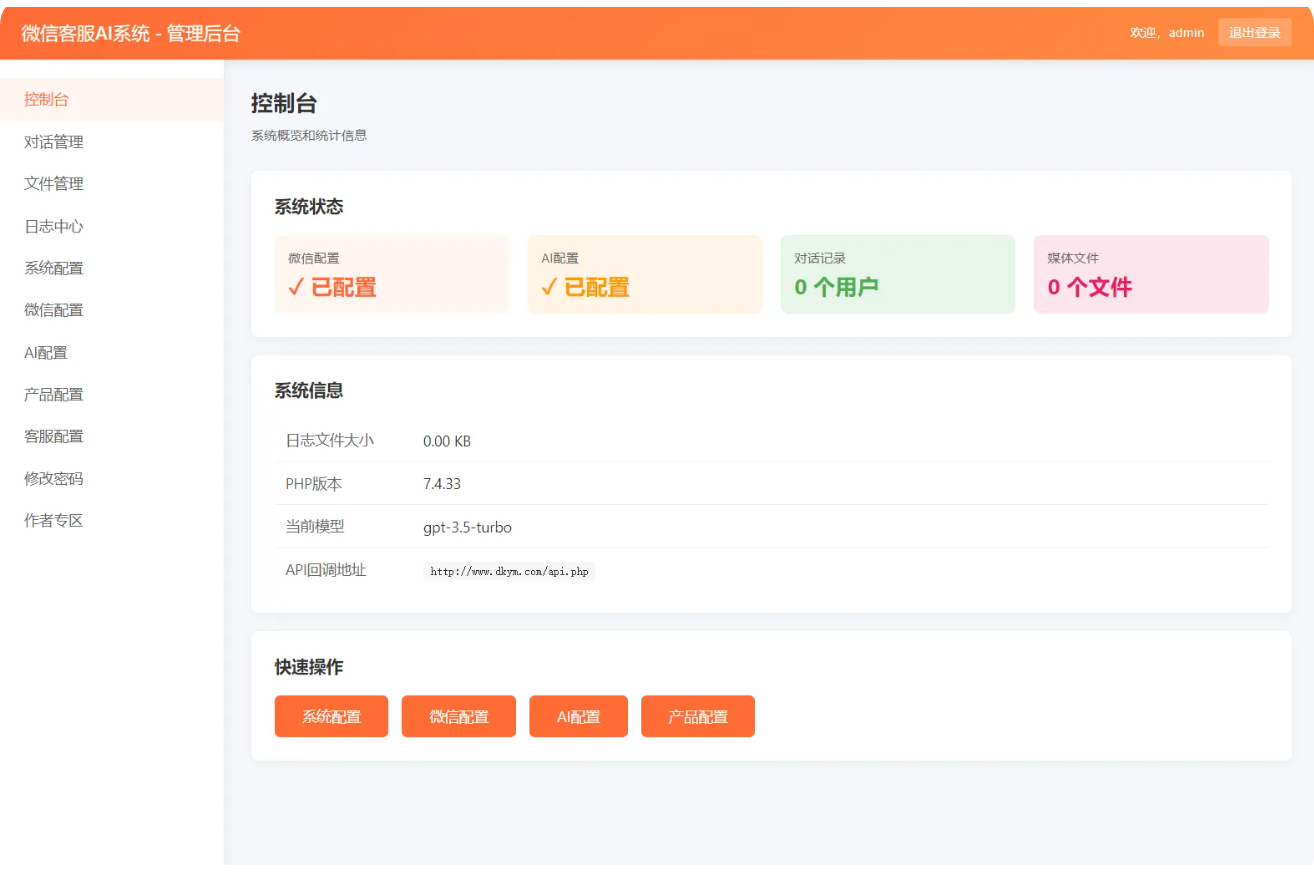Open 客服配置 in the sidebar
Viewport: 1314px width, 879px height.
(x=52, y=436)
